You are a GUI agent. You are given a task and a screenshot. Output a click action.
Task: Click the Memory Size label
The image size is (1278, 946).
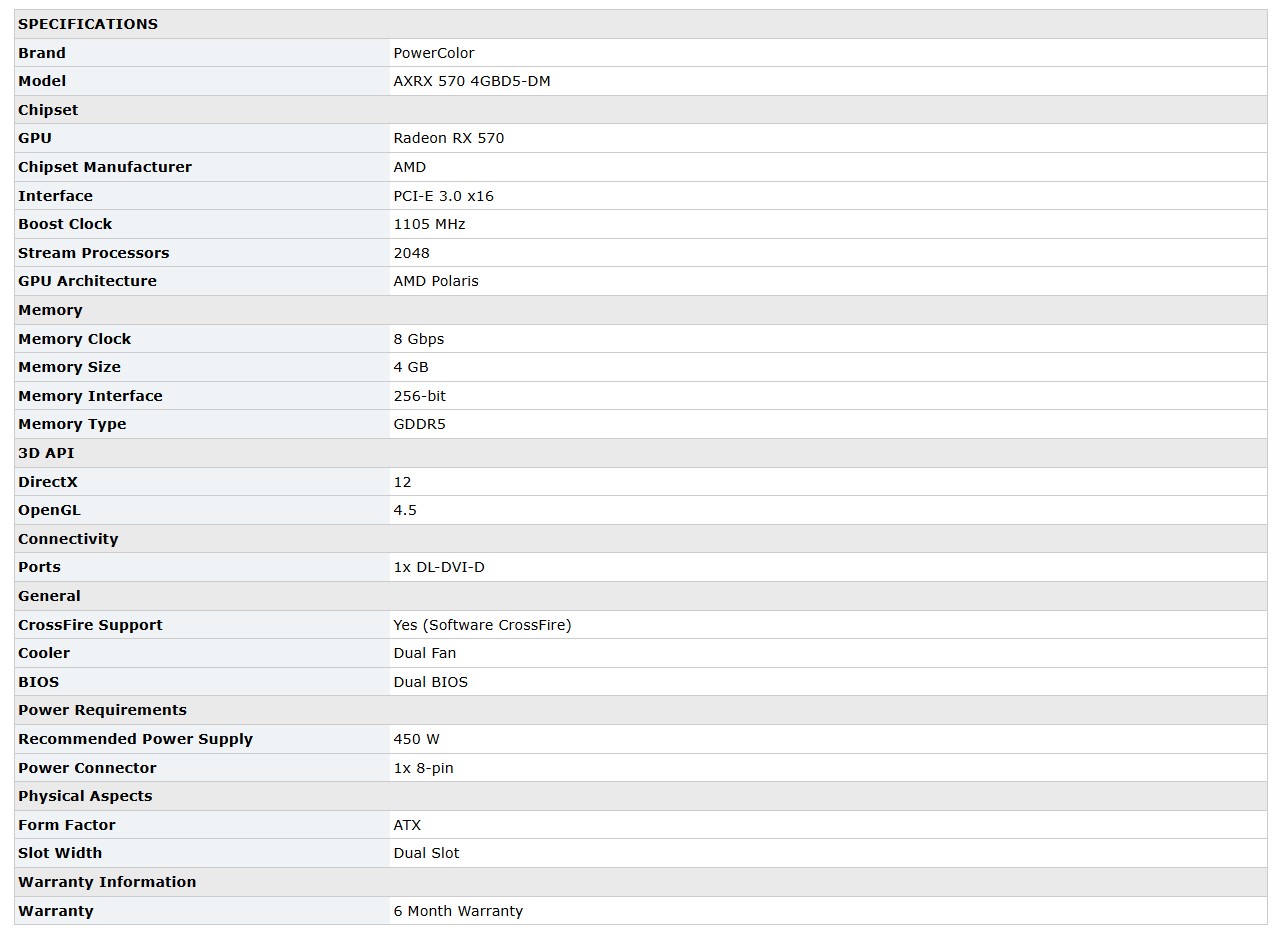[x=70, y=367]
